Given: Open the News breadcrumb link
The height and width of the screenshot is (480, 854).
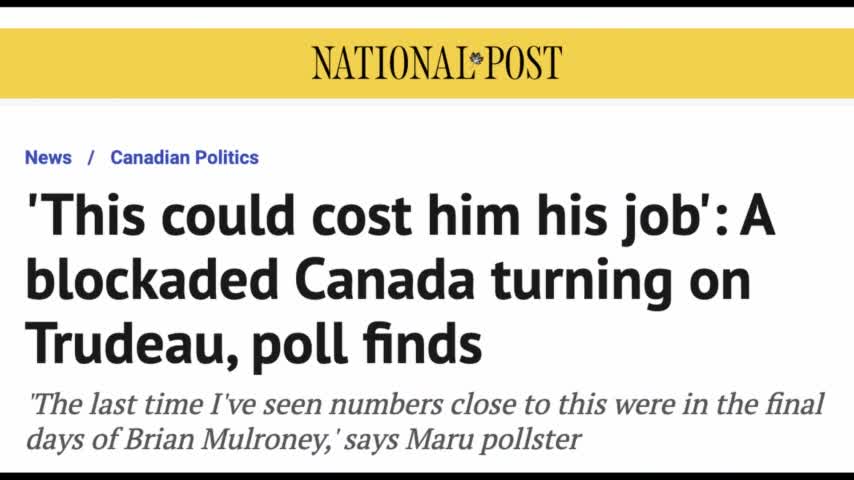Looking at the screenshot, I should coord(48,157).
